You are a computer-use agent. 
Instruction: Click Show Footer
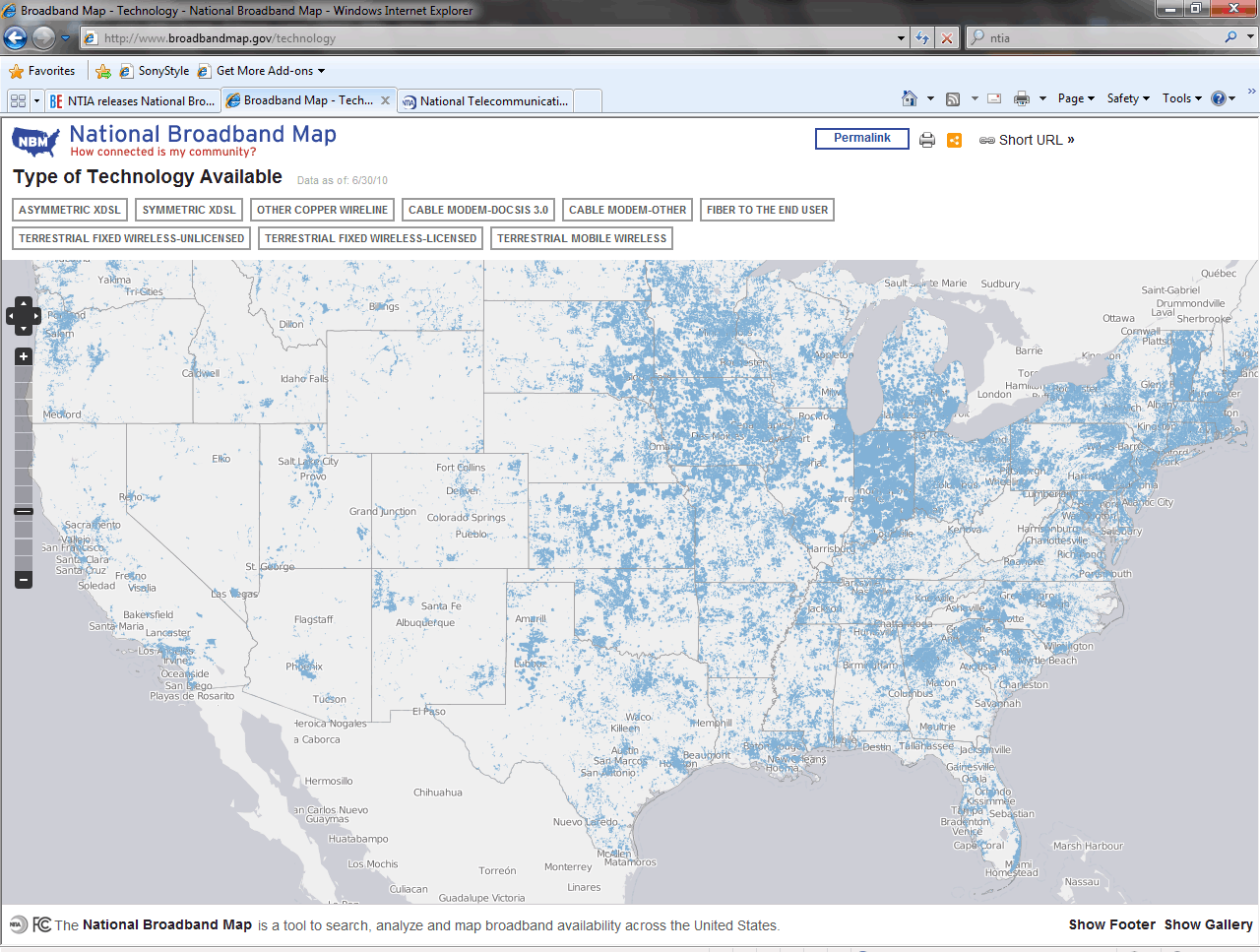tap(1111, 924)
